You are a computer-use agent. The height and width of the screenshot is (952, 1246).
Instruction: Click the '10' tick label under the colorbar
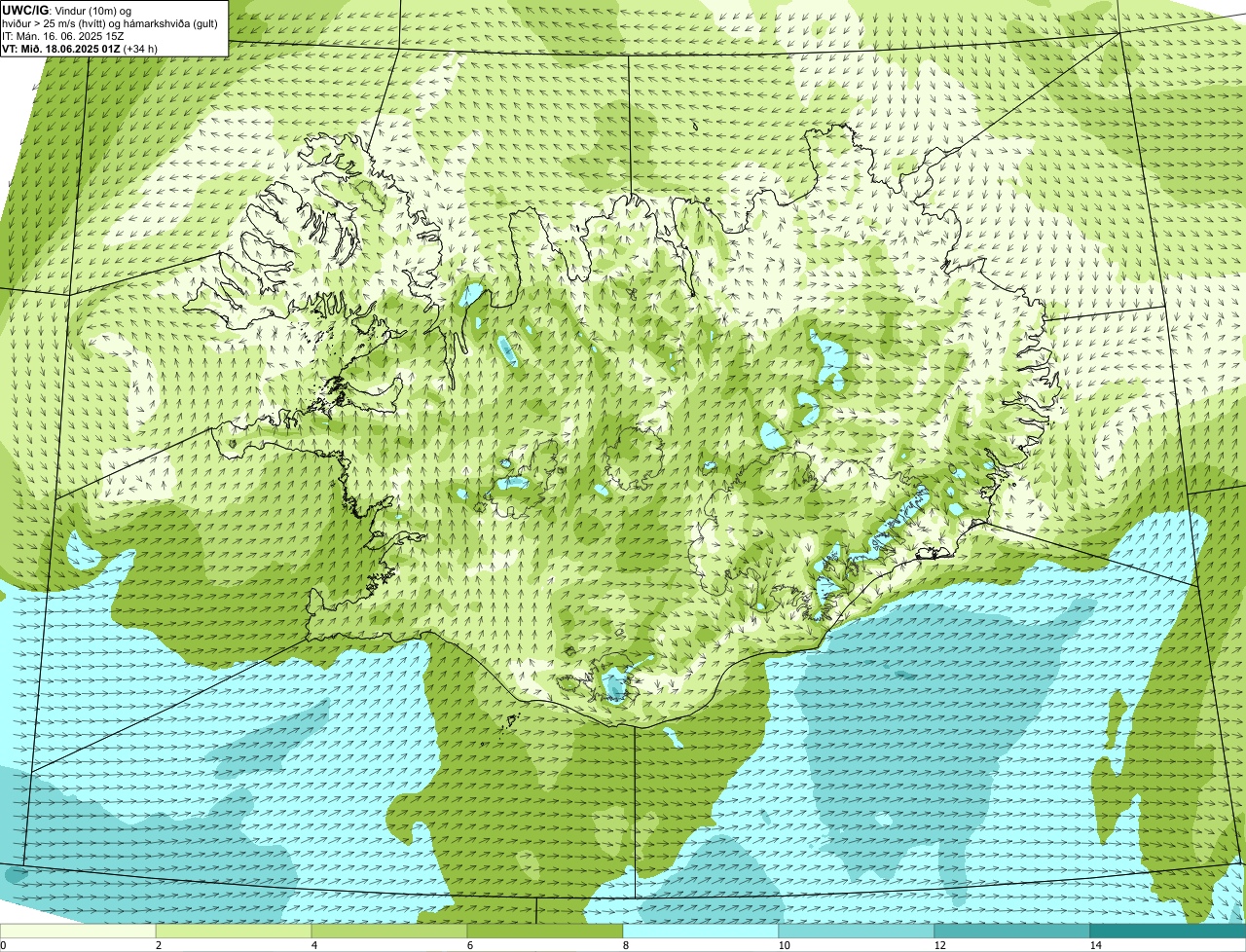[x=784, y=945]
